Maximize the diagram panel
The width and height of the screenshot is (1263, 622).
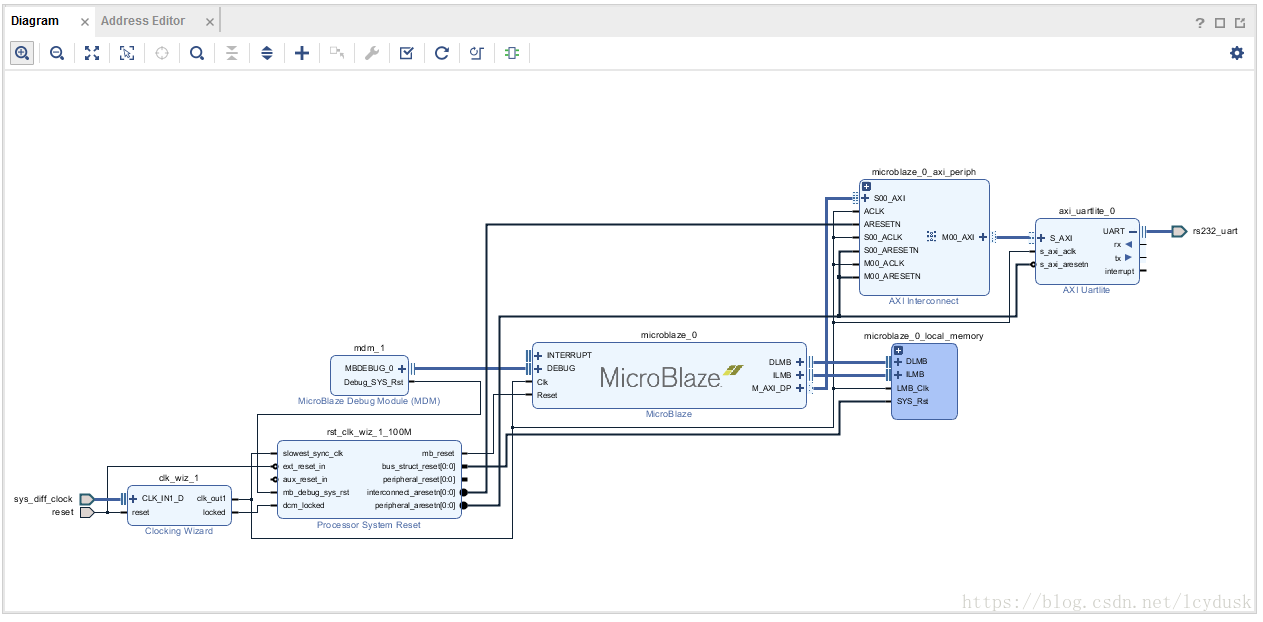(x=1220, y=23)
